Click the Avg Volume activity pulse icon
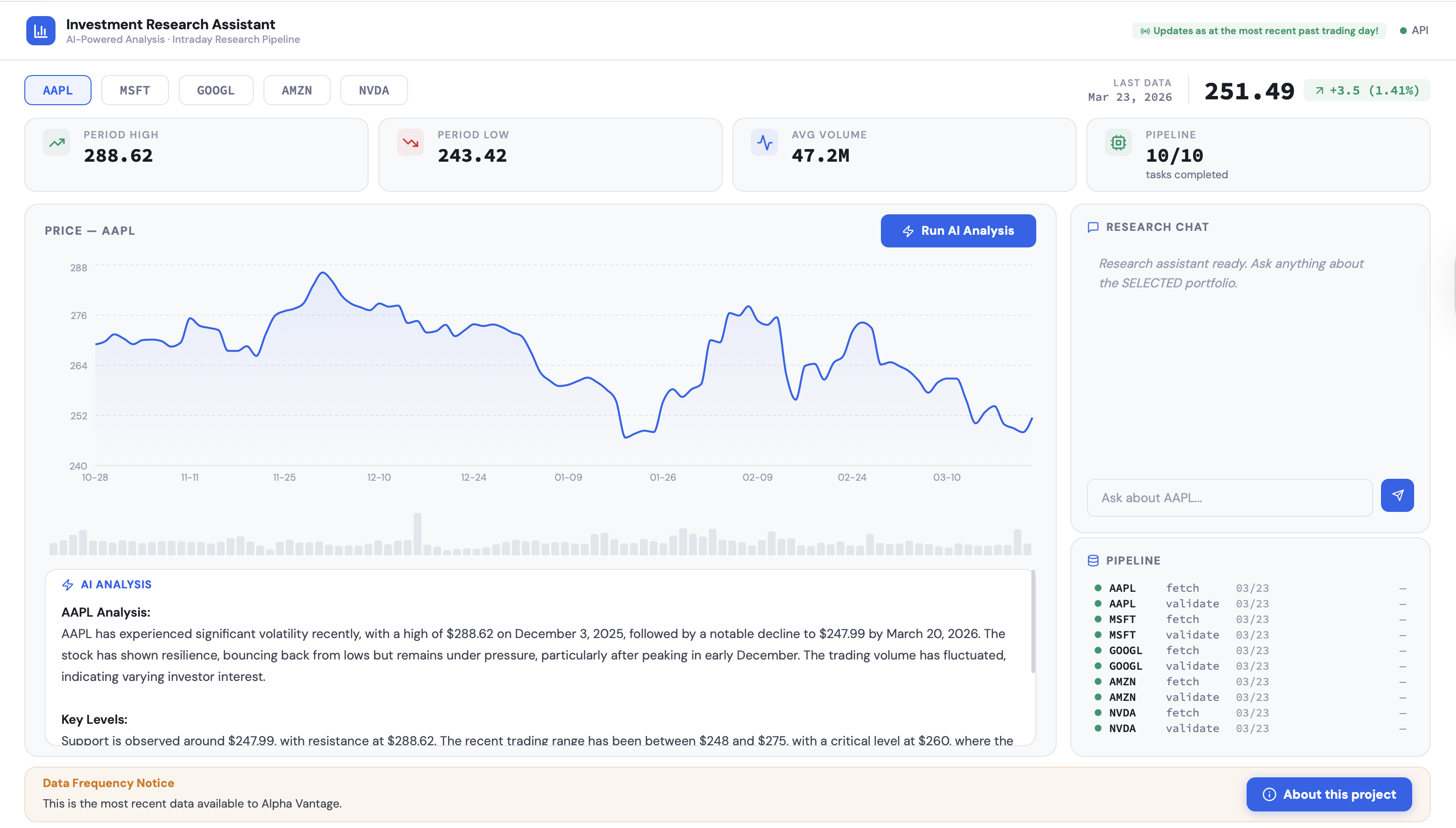 click(x=764, y=143)
